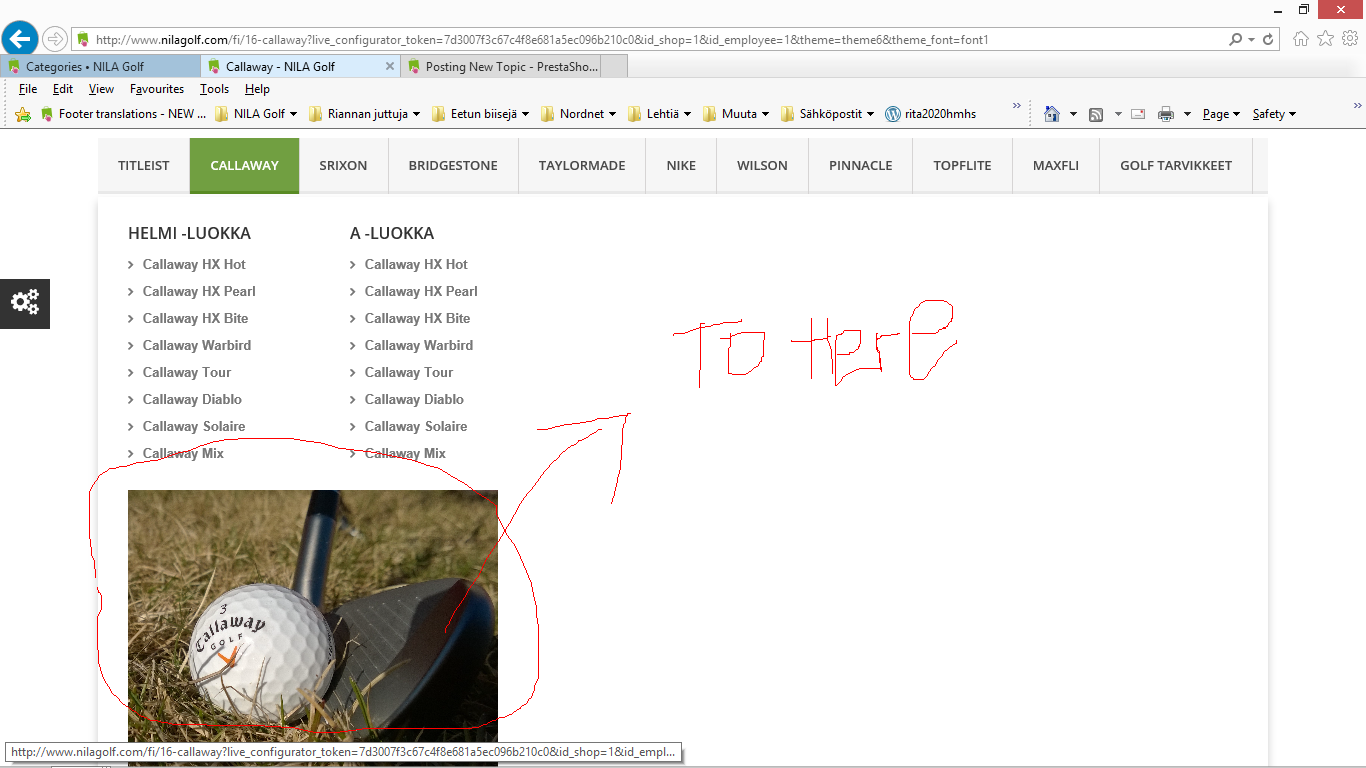
Task: Expand the Muuta favourites folder
Action: click(736, 114)
